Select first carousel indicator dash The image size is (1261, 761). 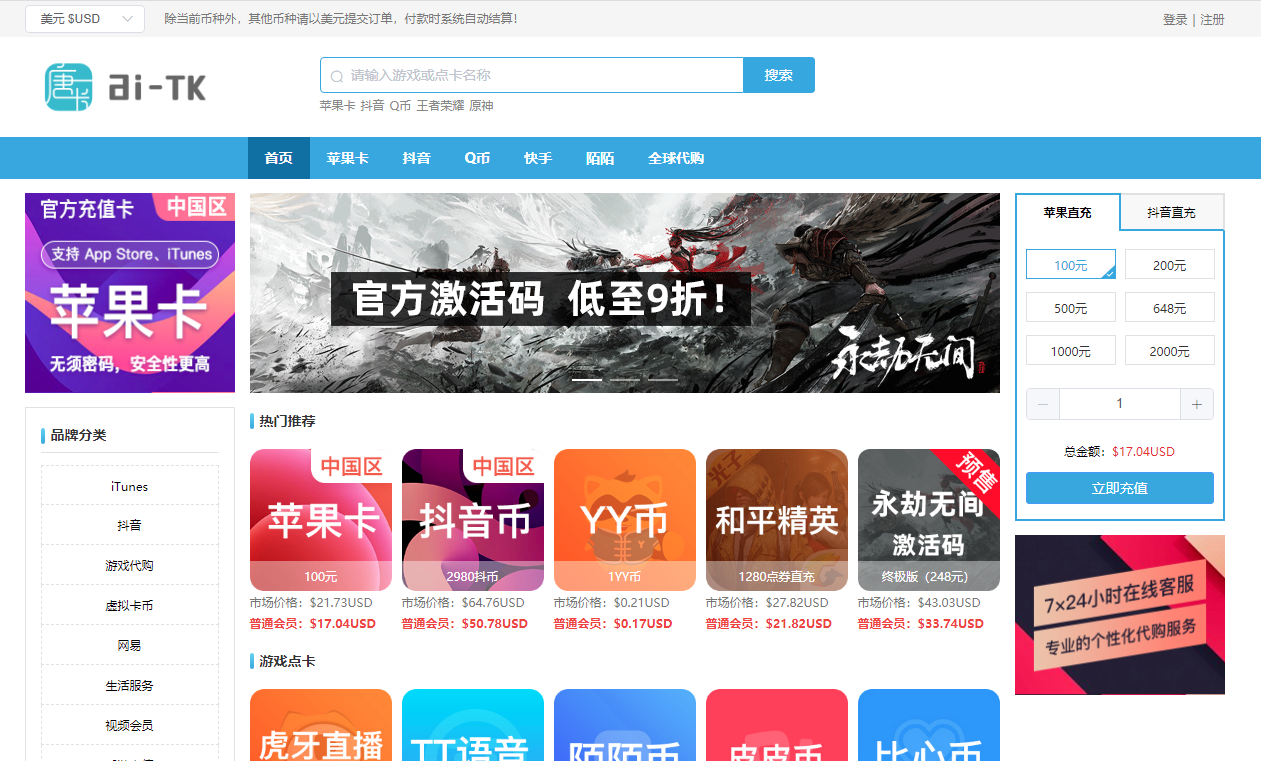coord(587,380)
